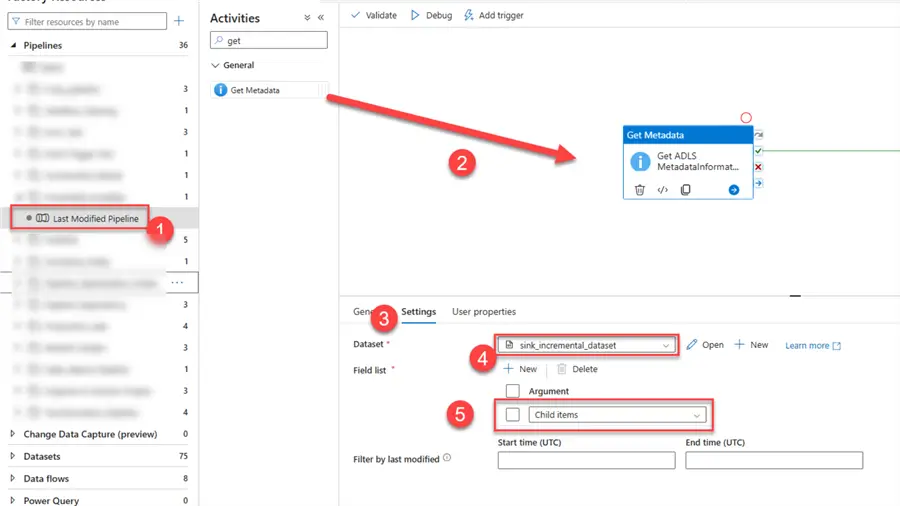Expand the Datasets tree section
Screen dimensions: 900x506
point(13,457)
